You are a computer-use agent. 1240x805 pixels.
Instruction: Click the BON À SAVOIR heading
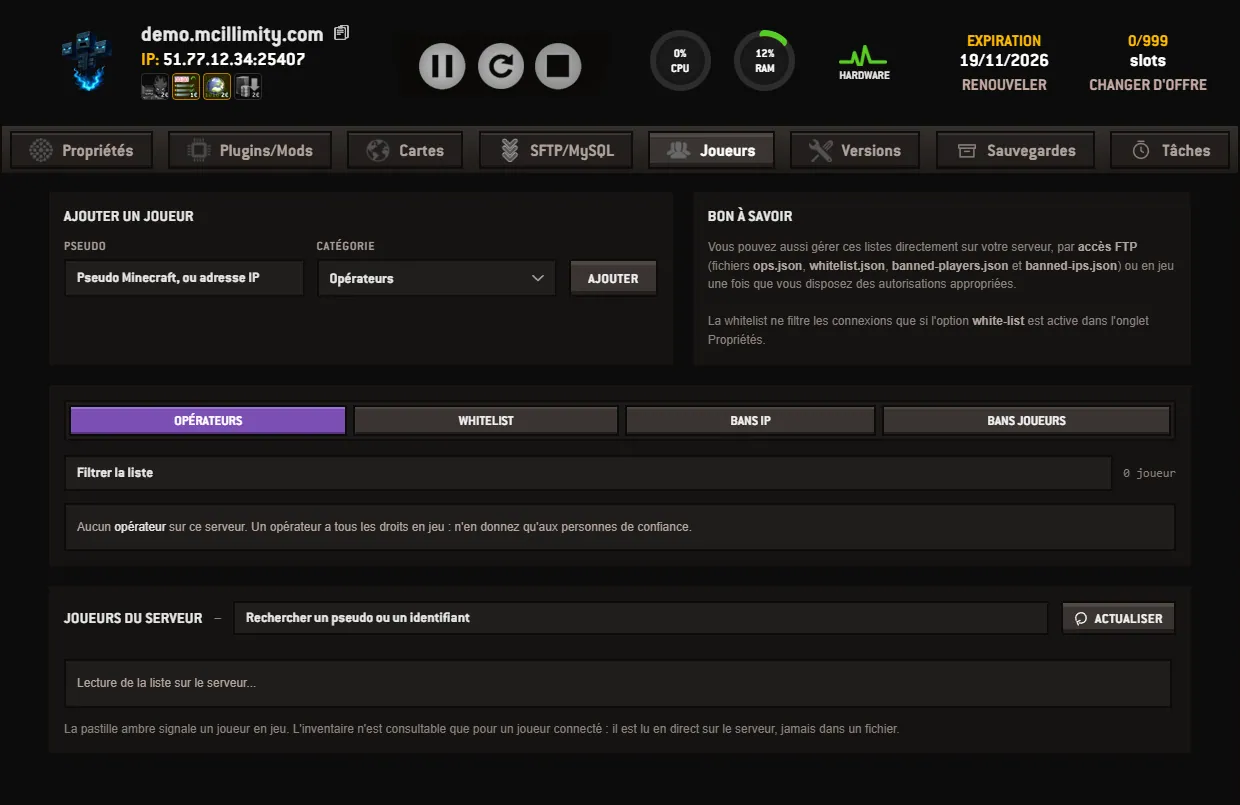tap(750, 216)
